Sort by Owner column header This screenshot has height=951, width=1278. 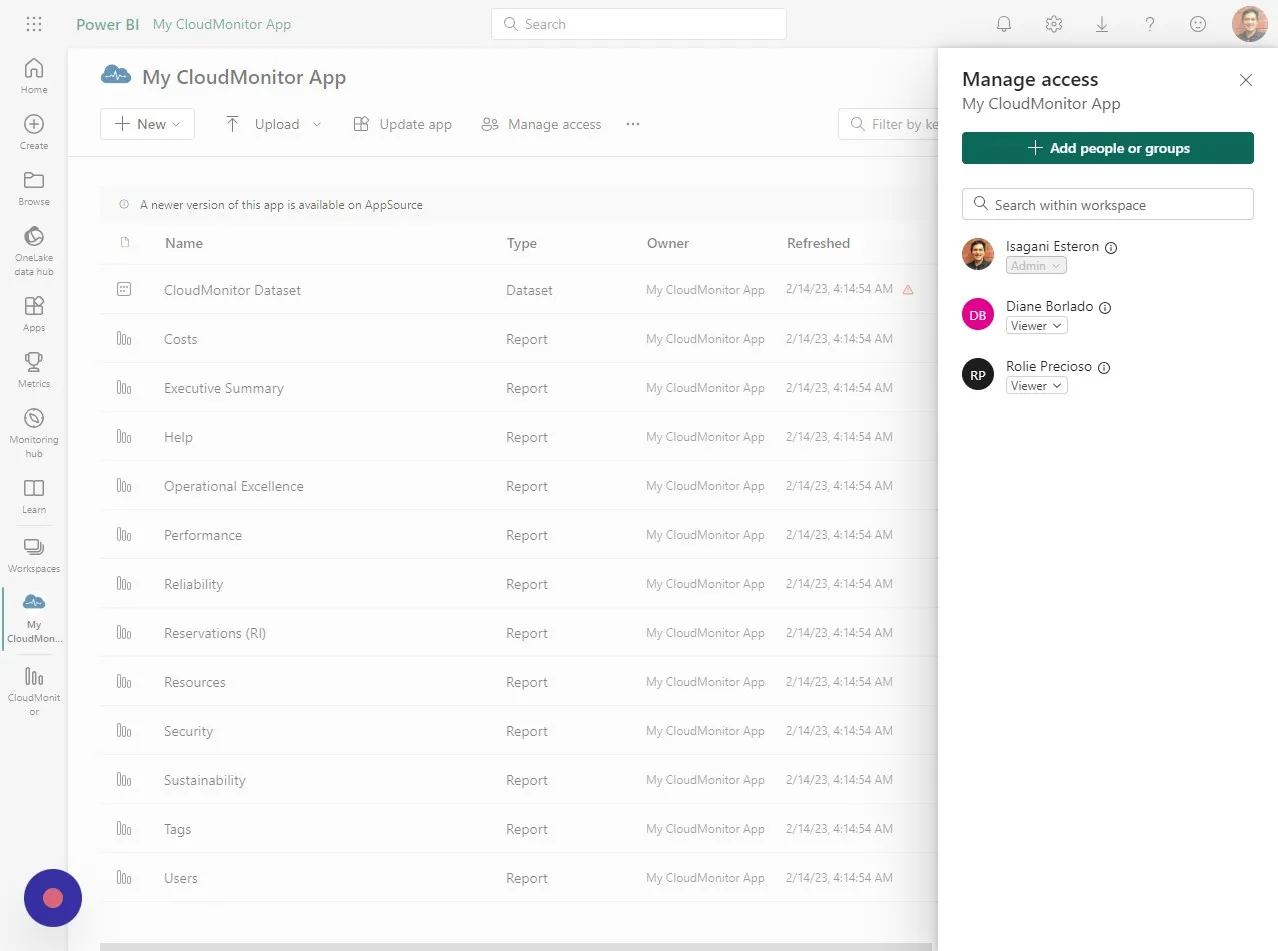[668, 243]
